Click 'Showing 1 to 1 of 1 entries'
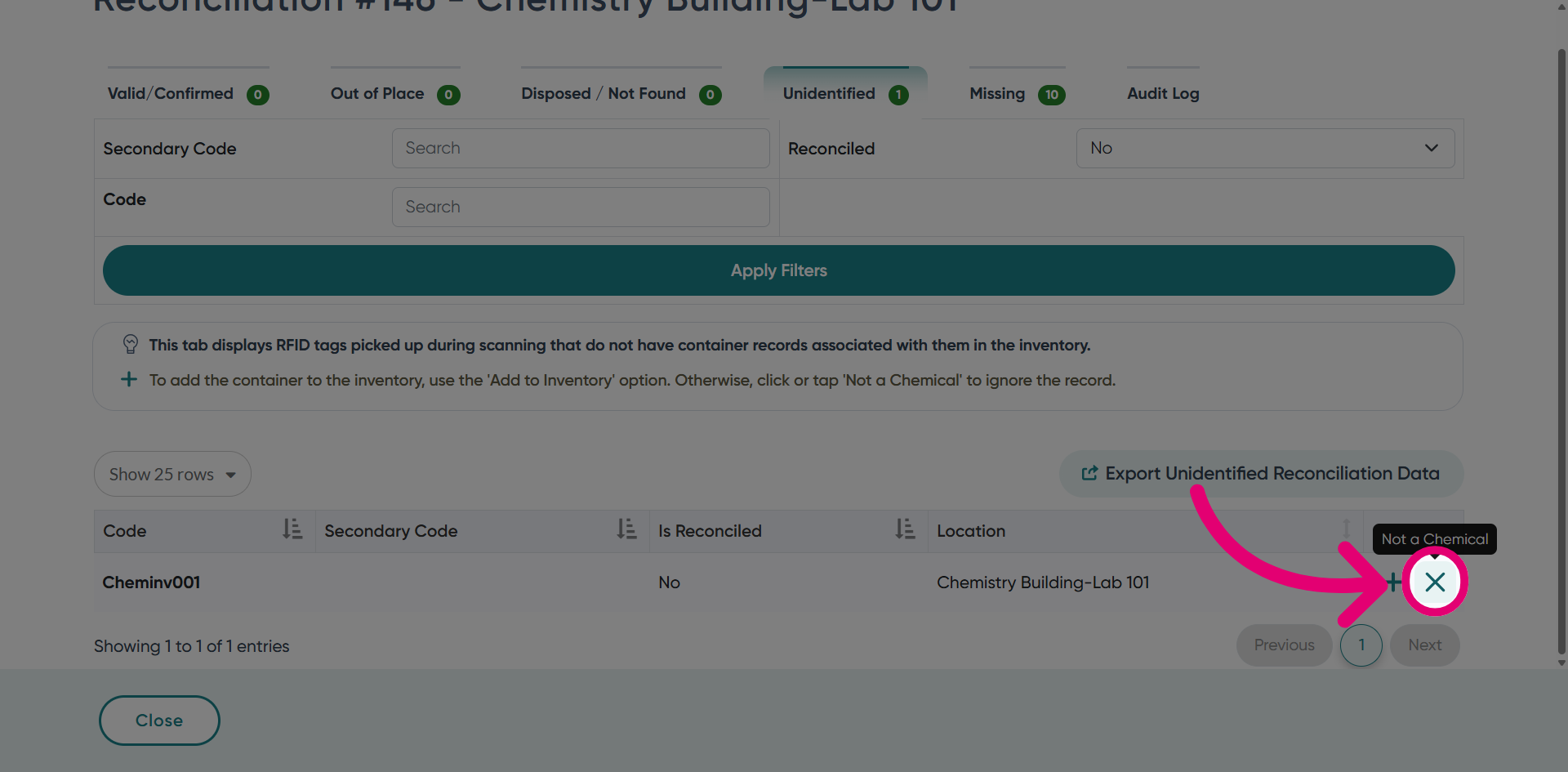 [x=191, y=645]
